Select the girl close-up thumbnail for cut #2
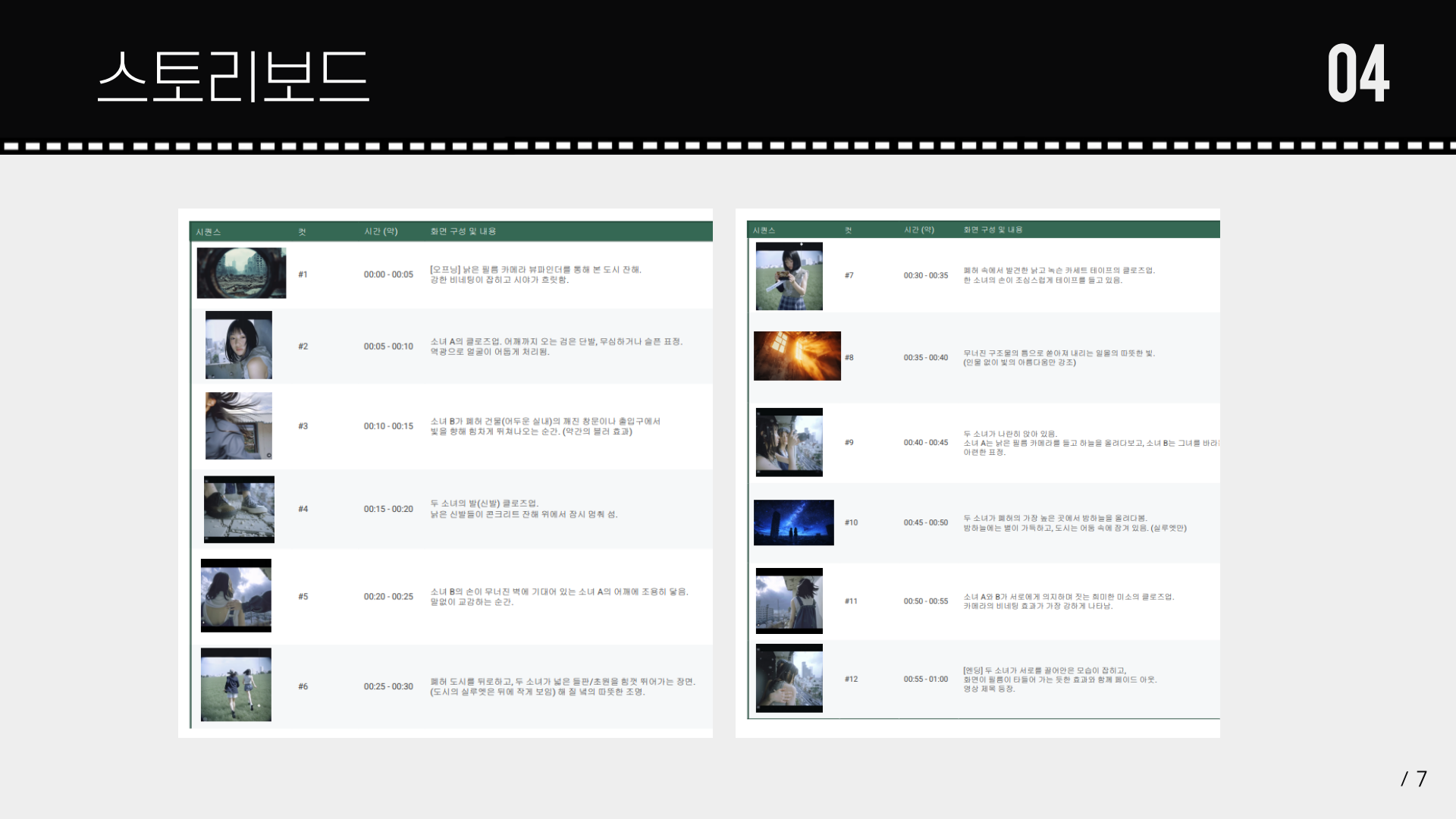Viewport: 1456px width, 819px height. click(238, 345)
